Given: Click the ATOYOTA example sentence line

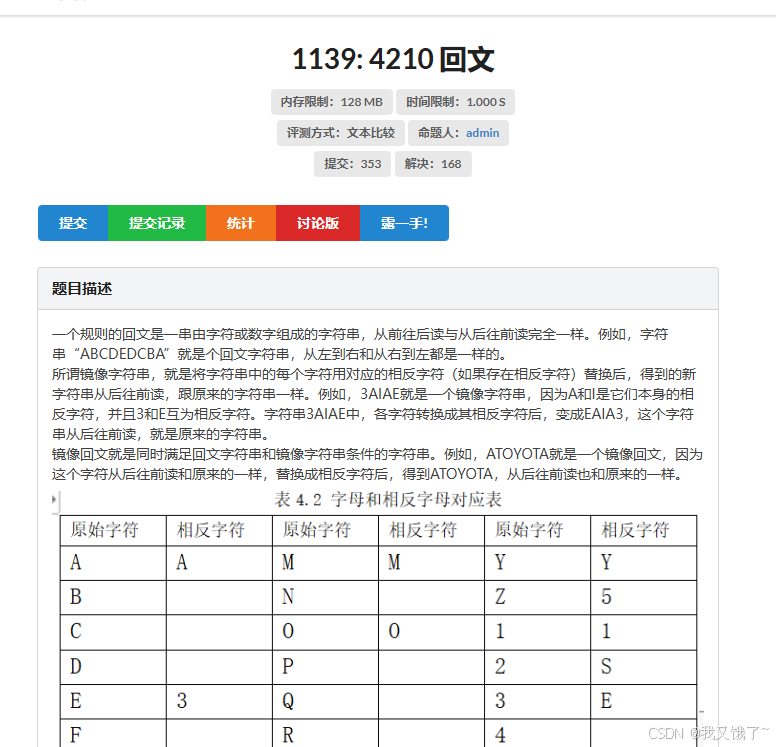Looking at the screenshot, I should (377, 454).
